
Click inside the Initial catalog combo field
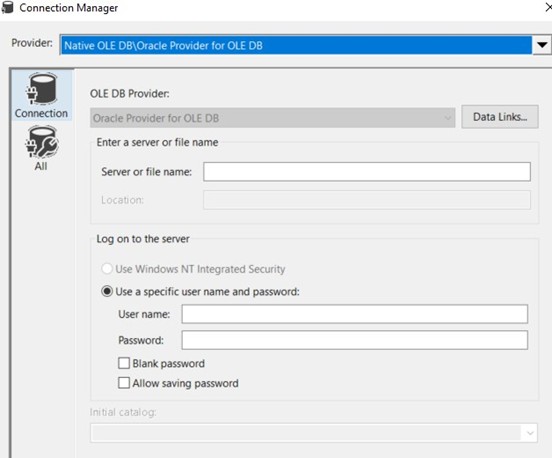tap(306, 433)
